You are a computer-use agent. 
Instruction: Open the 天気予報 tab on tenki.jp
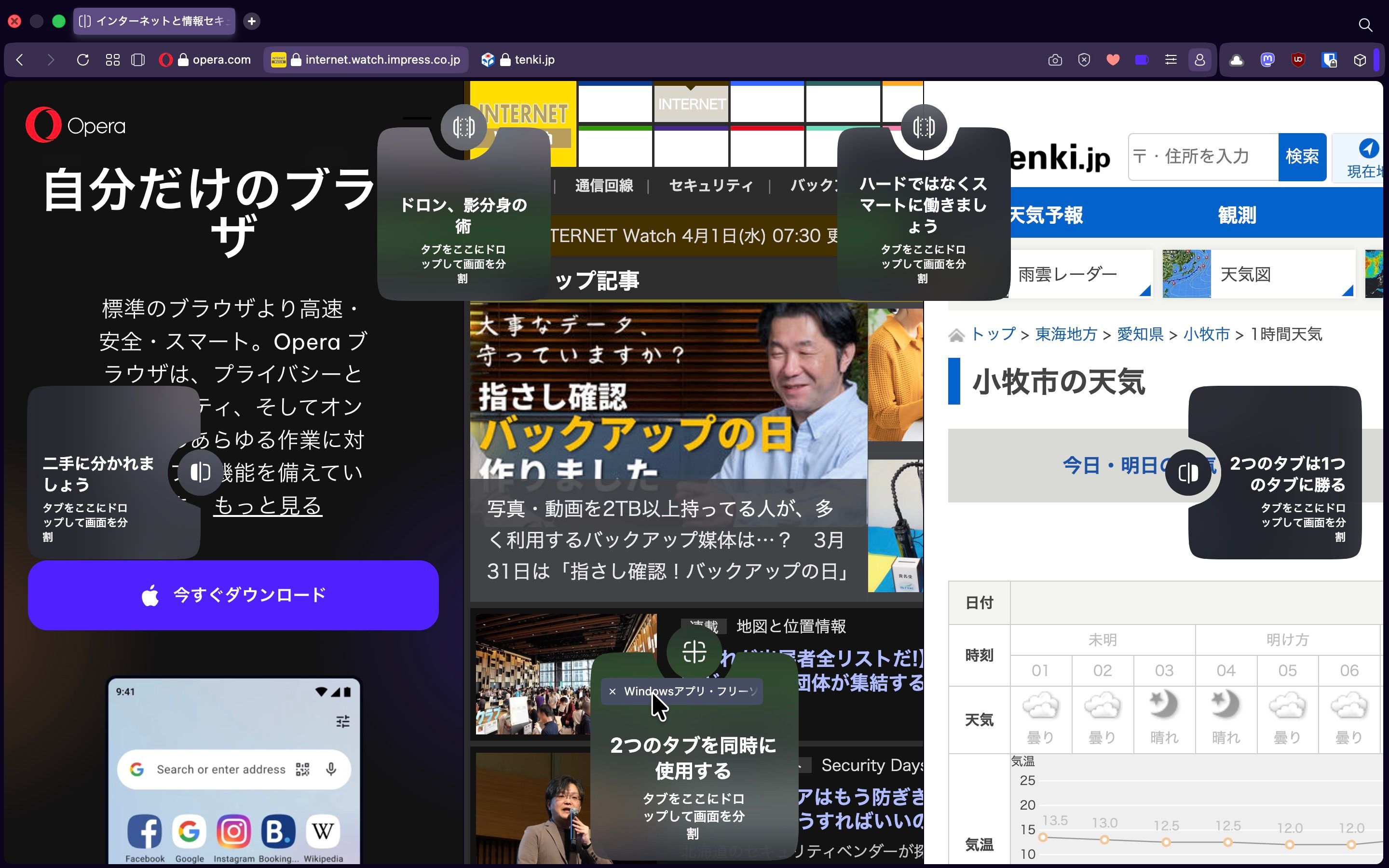coord(1046,215)
